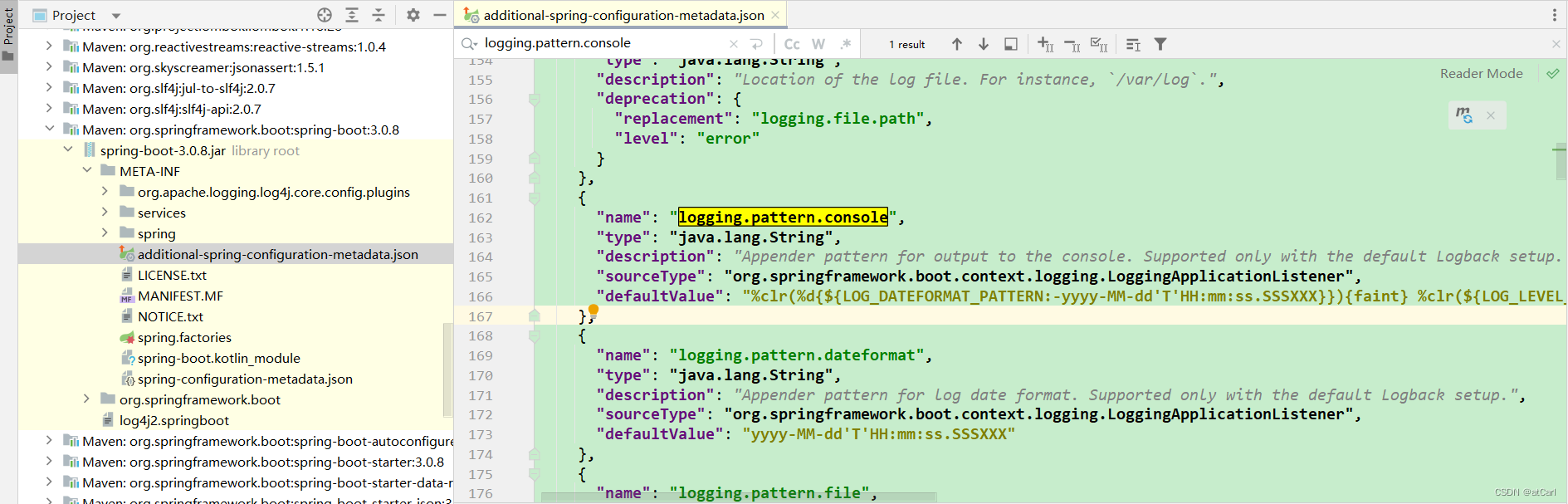Expand org.apache.logging.log4j.core.config.plugins folder

tap(105, 192)
